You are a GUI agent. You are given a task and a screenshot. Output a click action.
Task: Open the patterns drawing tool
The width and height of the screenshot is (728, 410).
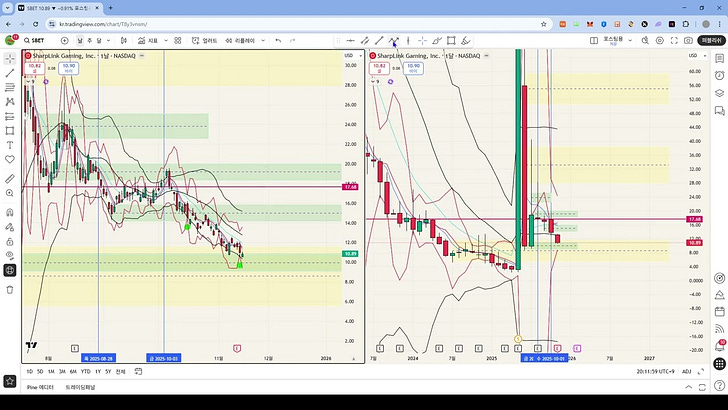coord(10,102)
